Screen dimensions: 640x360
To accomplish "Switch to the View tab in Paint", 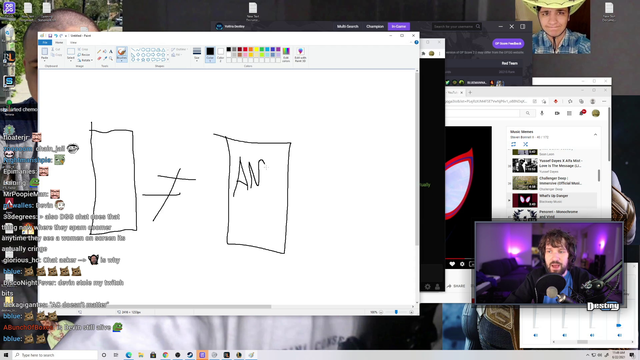I will point(73,42).
